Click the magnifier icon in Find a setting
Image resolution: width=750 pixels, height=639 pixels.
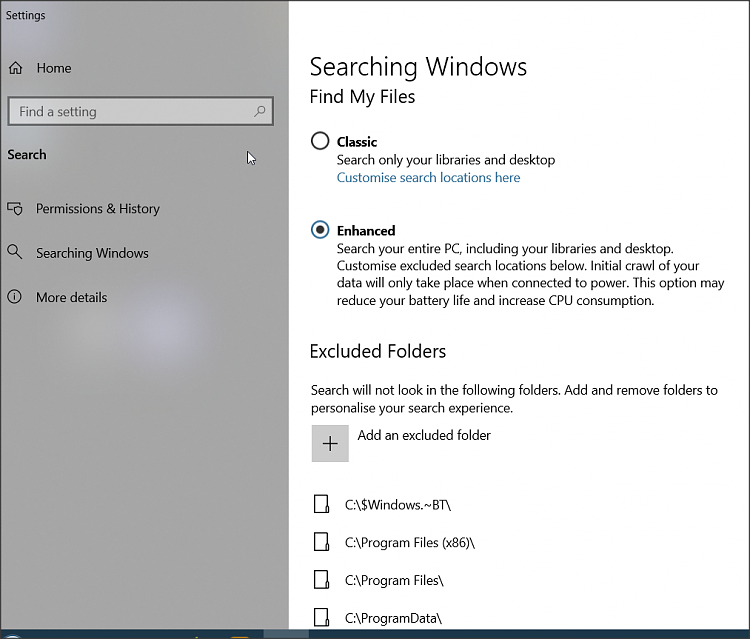(260, 111)
